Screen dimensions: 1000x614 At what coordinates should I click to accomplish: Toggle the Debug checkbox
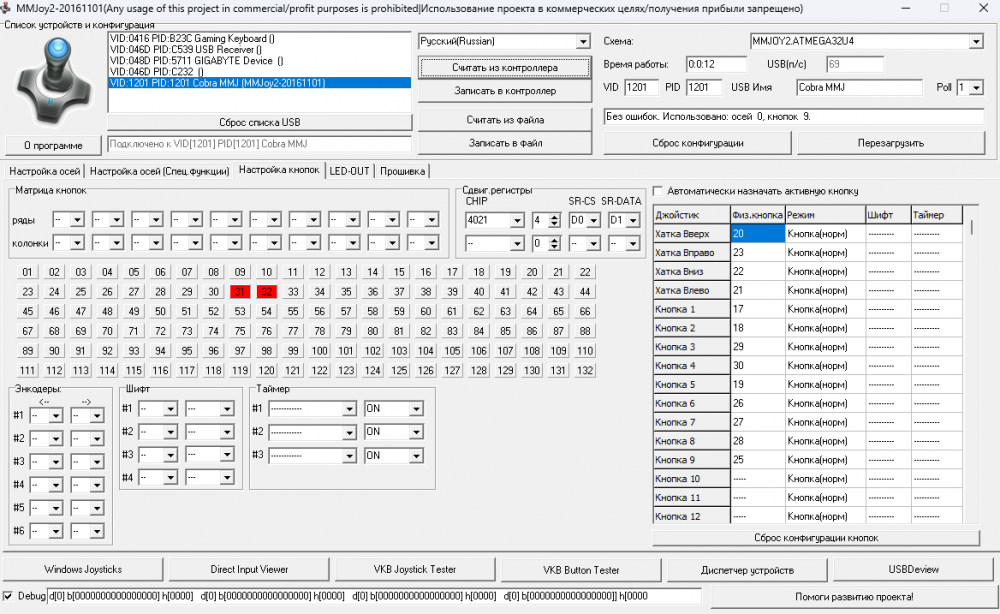pyautogui.click(x=9, y=596)
